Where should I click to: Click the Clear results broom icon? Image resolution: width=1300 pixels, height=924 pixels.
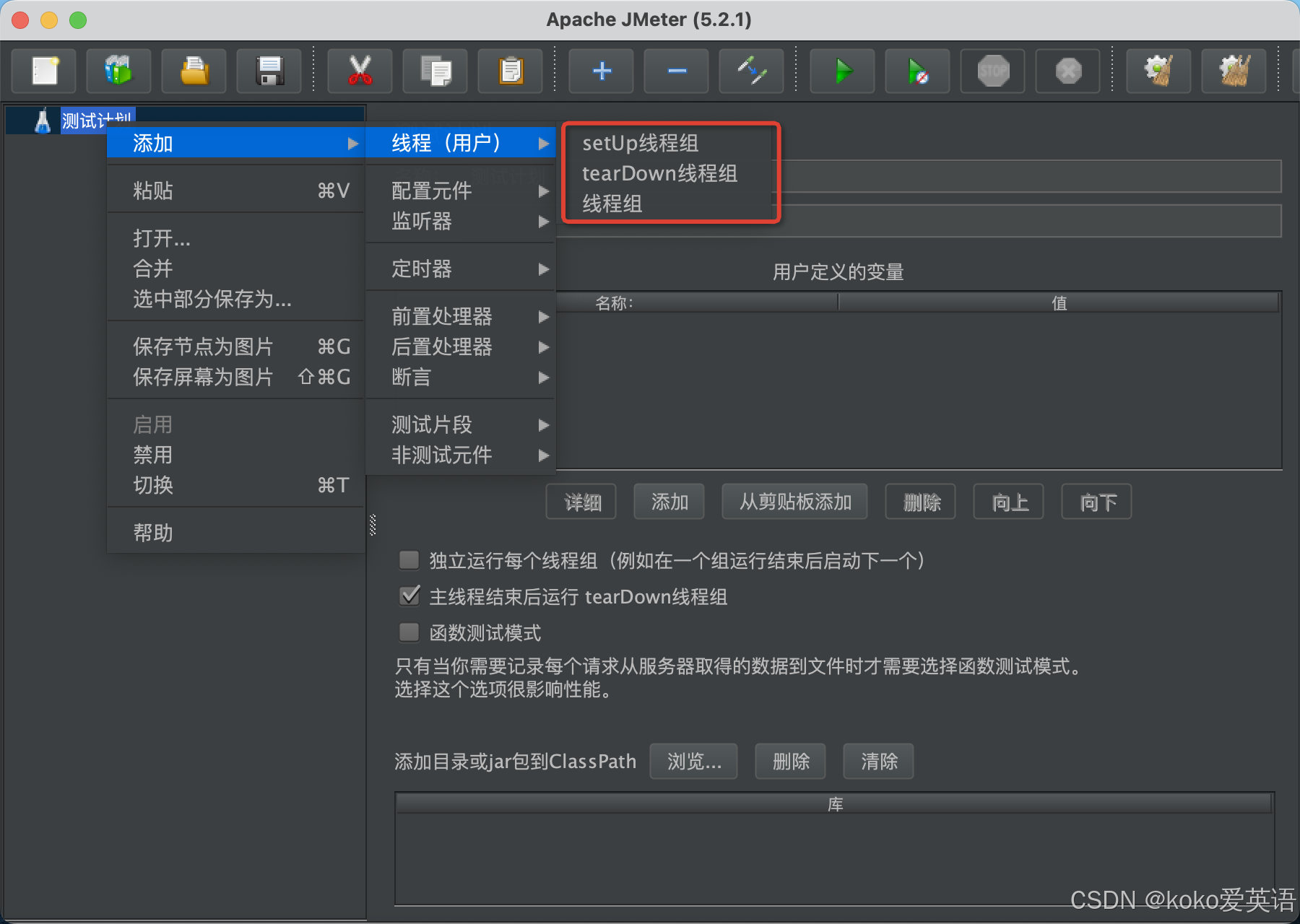[1158, 71]
